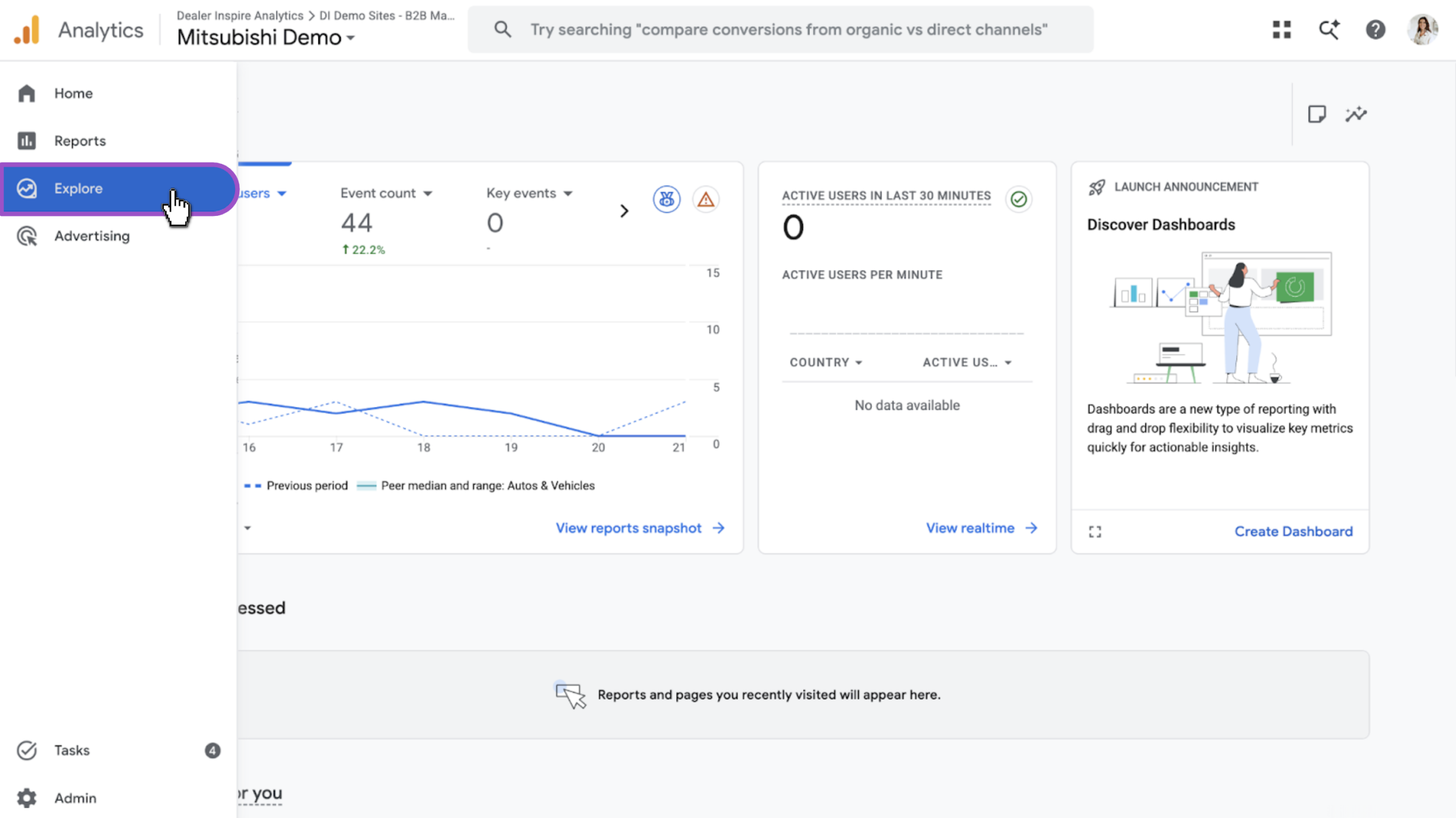Show next metrics with the right chevron

pyautogui.click(x=624, y=211)
